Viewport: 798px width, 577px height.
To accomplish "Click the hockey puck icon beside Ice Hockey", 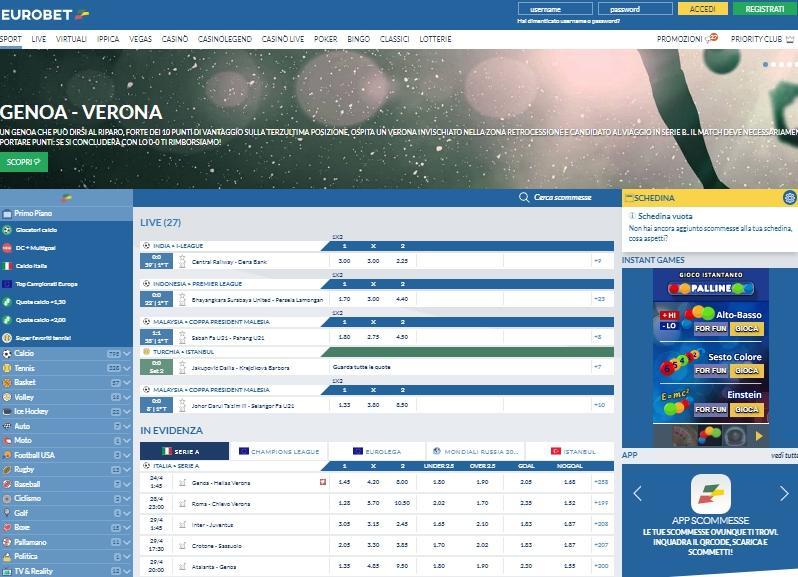I will (7, 411).
